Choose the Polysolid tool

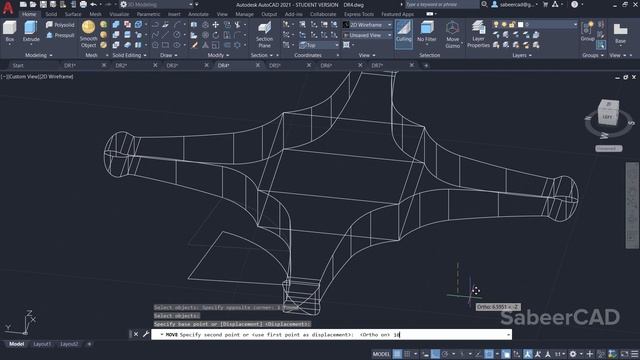pos(60,25)
